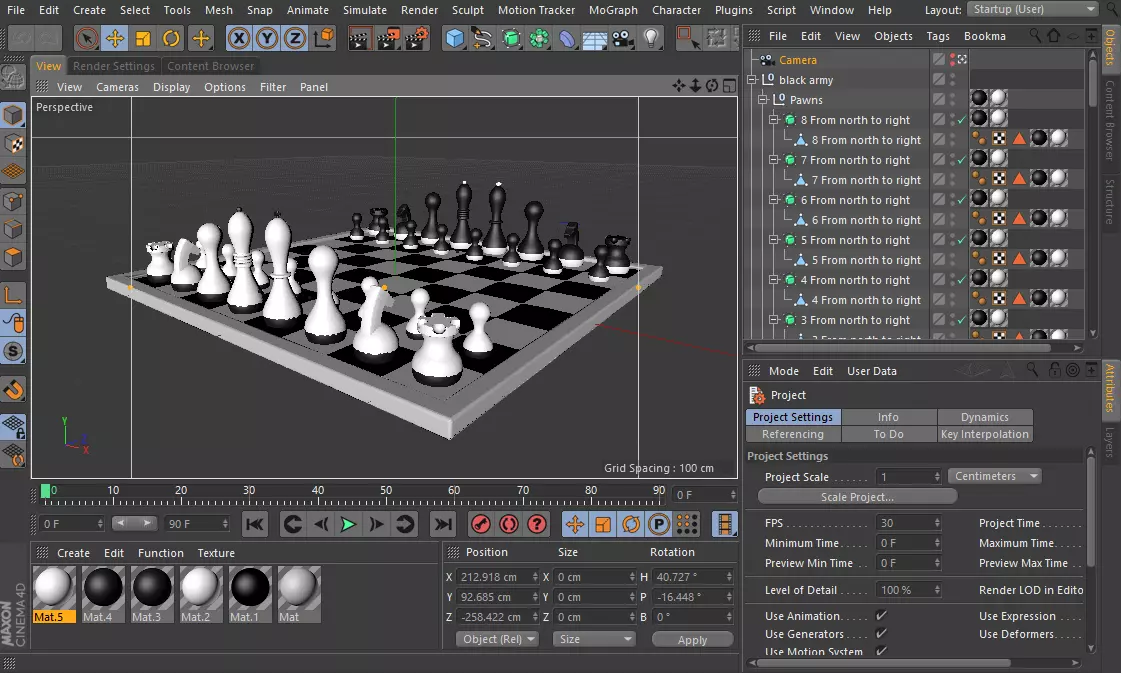Activate the Move tool in top toolbar

pyautogui.click(x=114, y=38)
